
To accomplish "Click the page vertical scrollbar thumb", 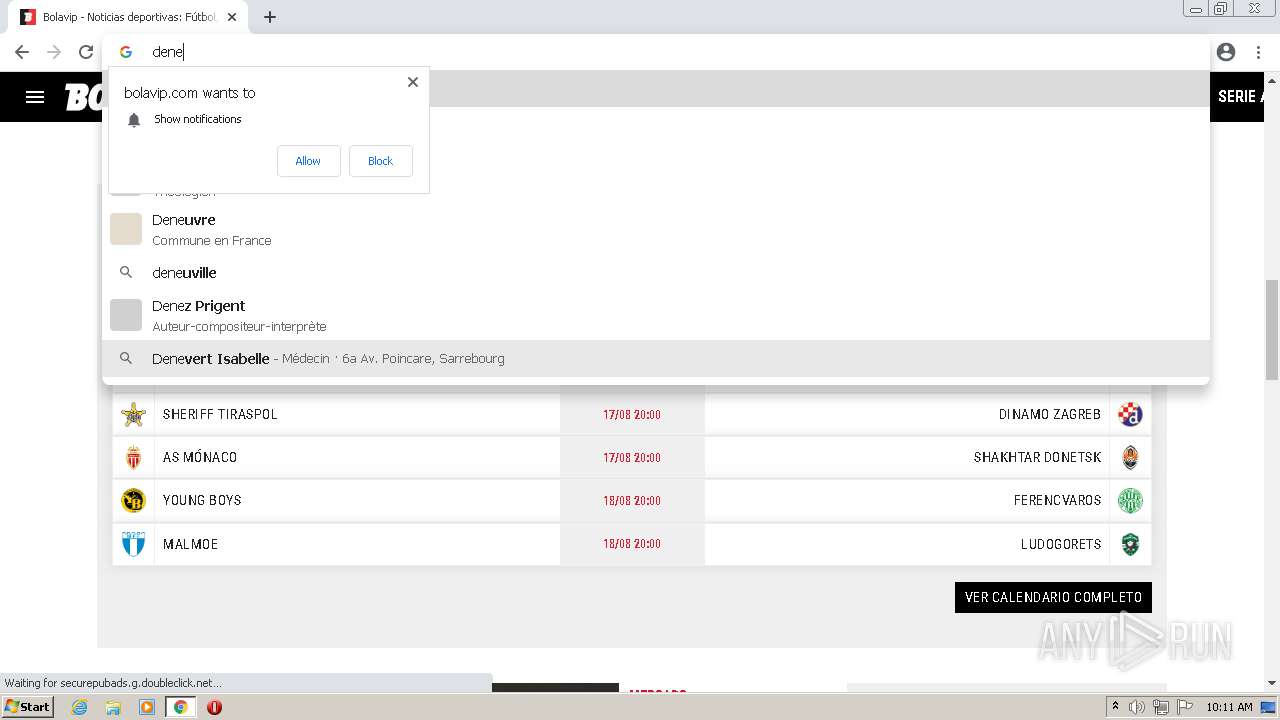I will pos(1272,330).
